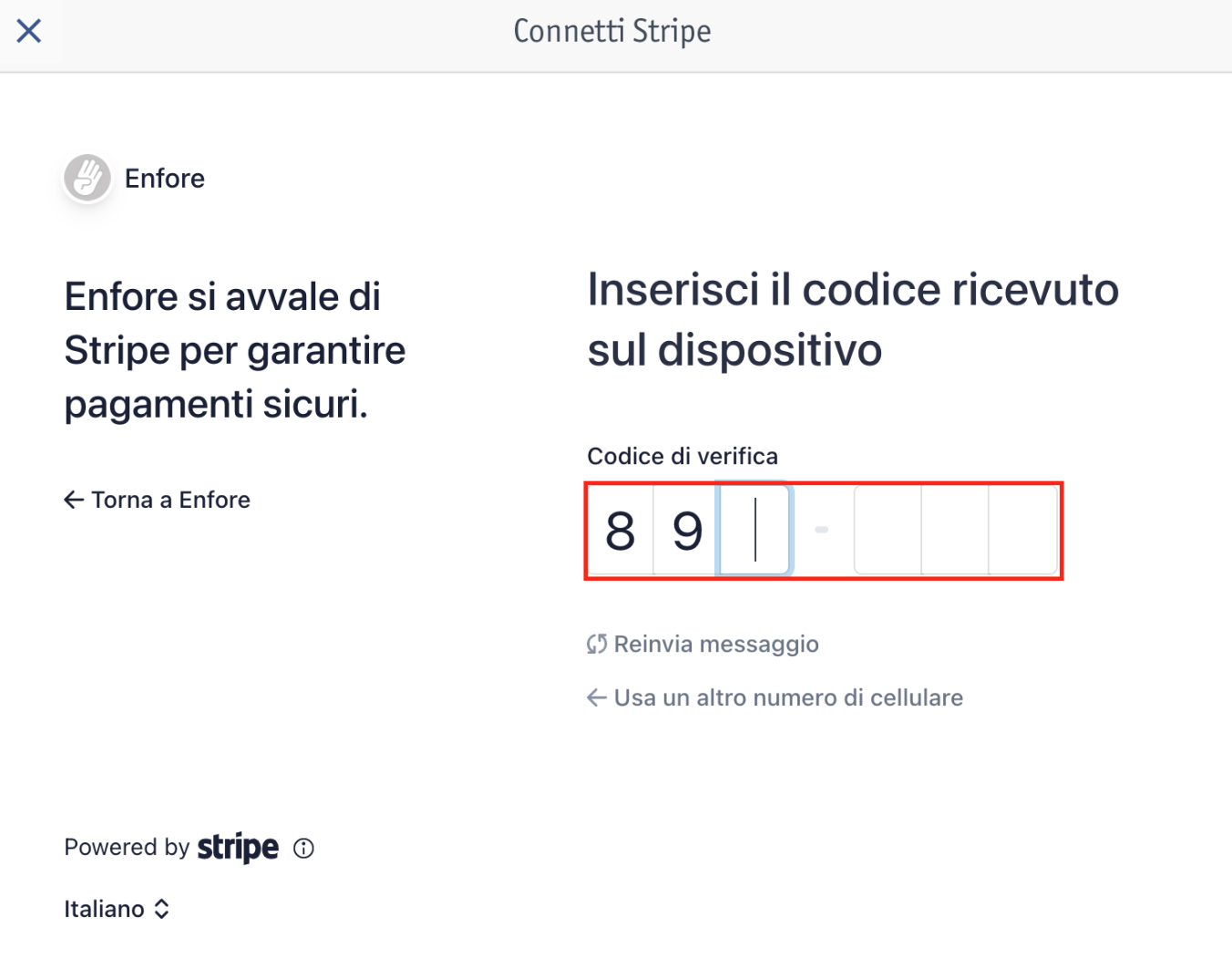Image resolution: width=1232 pixels, height=980 pixels.
Task: Resend code with Reinvia messaggio
Action: (x=703, y=645)
